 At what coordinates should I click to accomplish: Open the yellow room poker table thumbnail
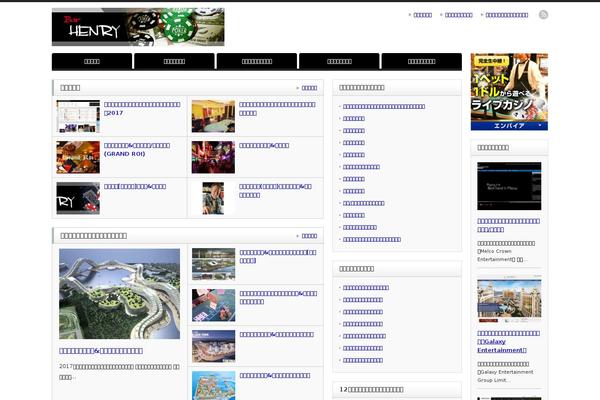(x=213, y=116)
